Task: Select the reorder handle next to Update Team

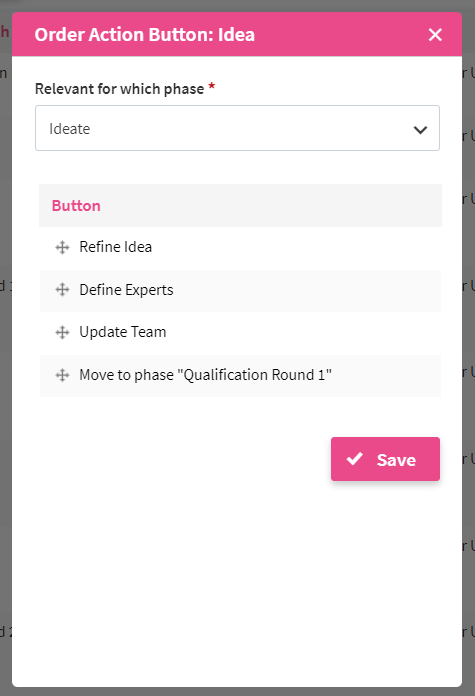Action: (x=62, y=332)
